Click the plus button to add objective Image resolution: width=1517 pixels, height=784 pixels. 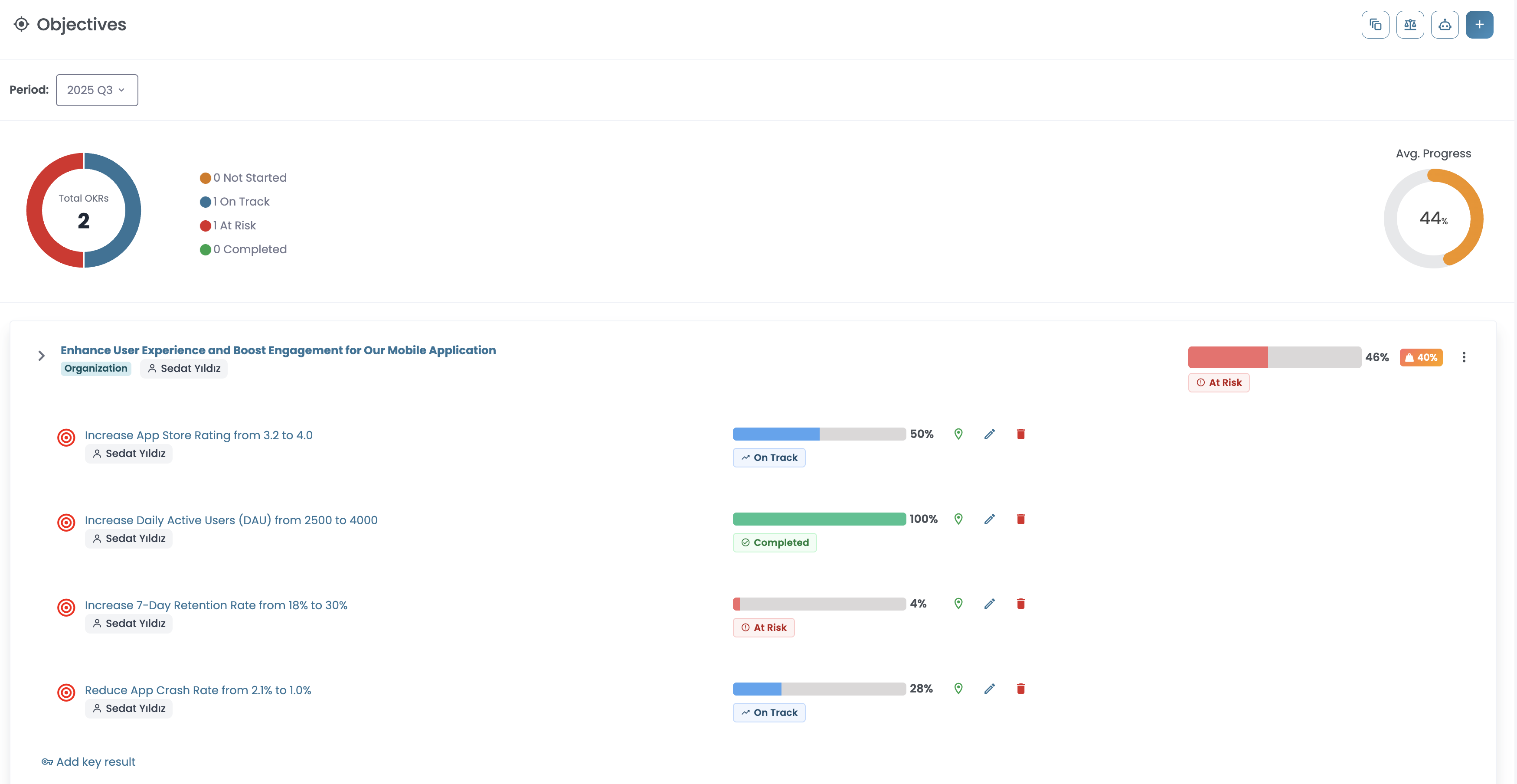[1479, 25]
